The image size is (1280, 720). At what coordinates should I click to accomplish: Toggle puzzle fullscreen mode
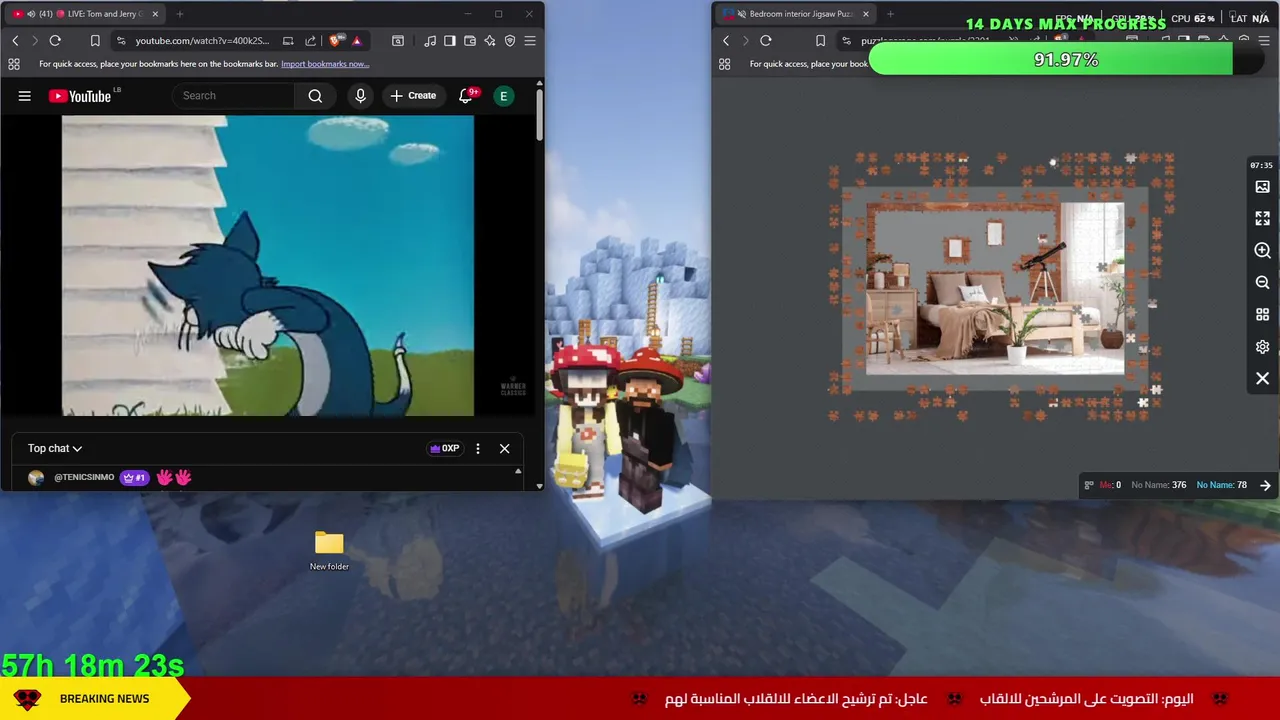[x=1262, y=218]
